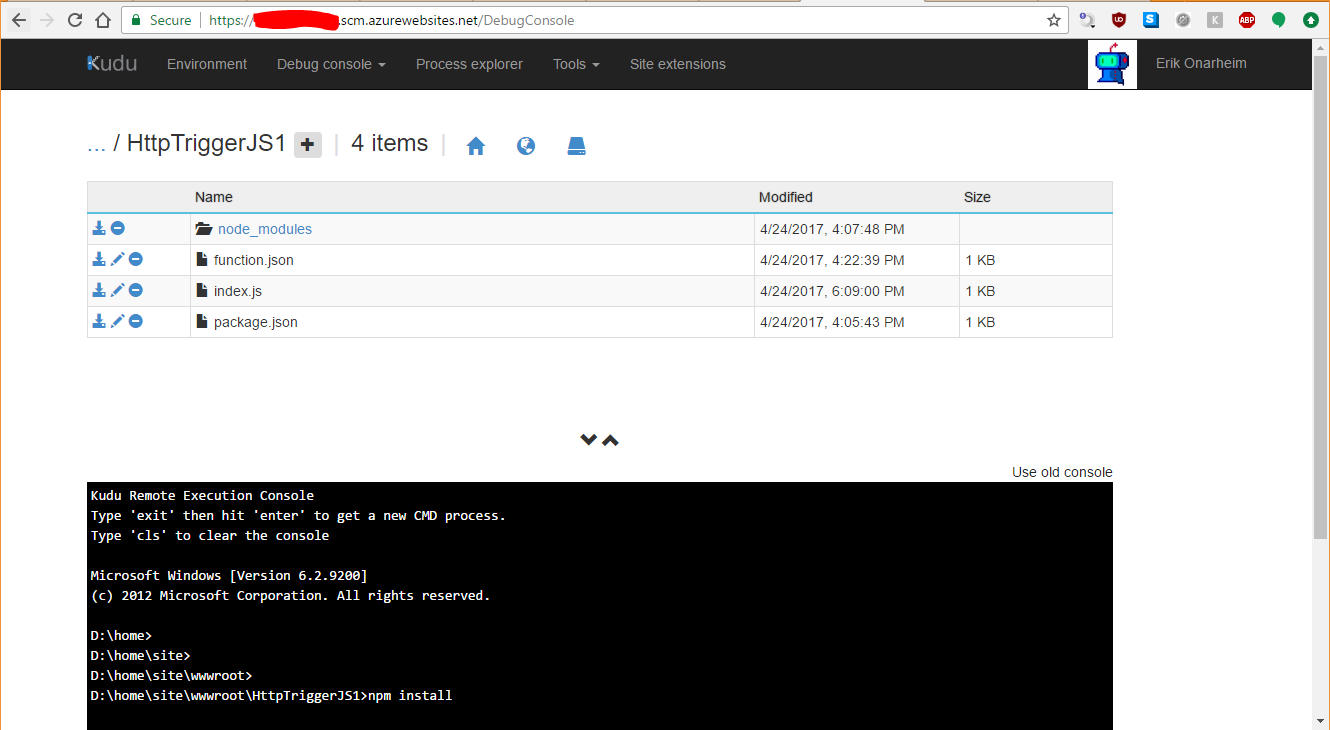Download the node_modules folder
Screen dimensions: 1330x730
pyautogui.click(x=99, y=229)
